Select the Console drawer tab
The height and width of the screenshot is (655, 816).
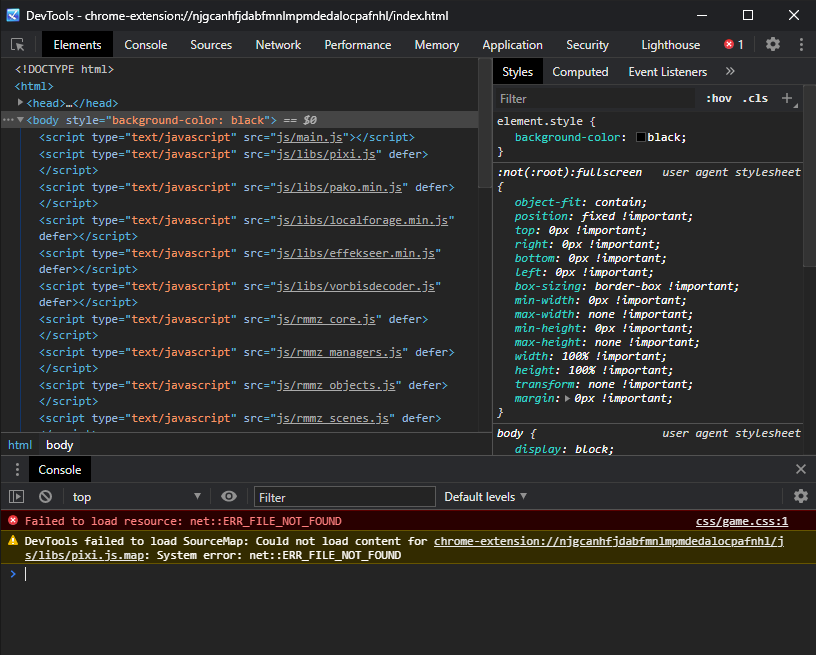point(60,470)
